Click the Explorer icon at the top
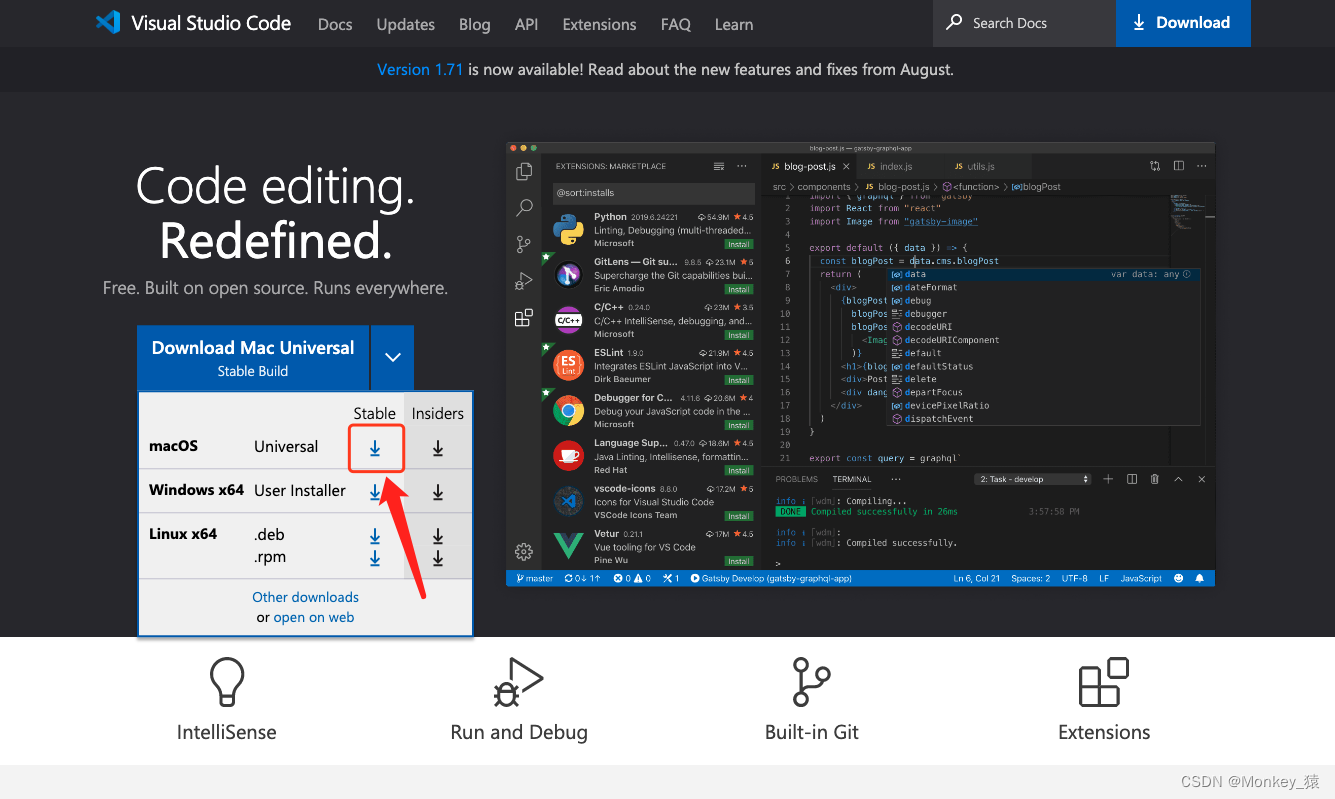The width and height of the screenshot is (1335, 799). [x=524, y=170]
